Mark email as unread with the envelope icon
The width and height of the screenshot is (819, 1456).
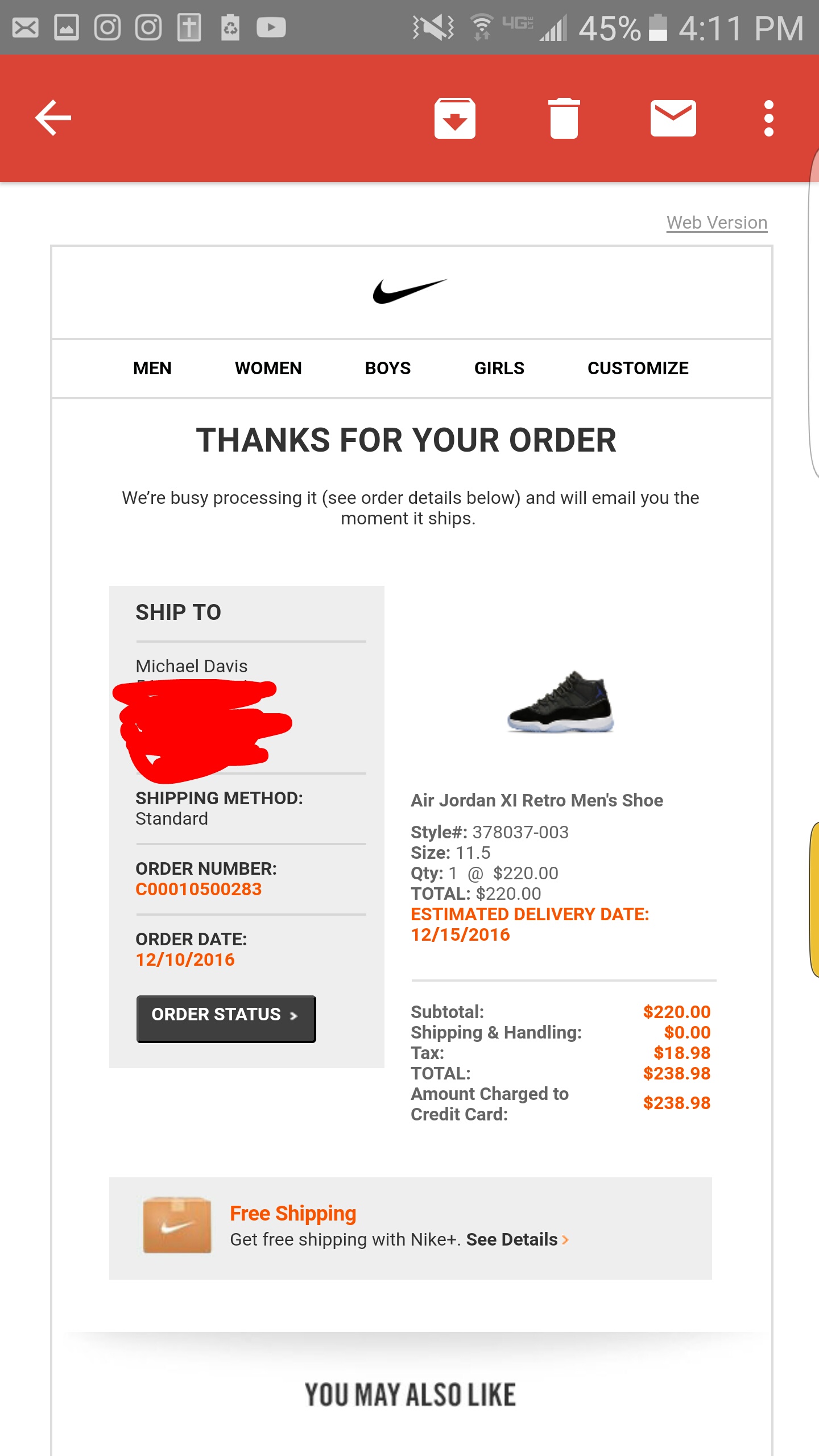pos(673,118)
